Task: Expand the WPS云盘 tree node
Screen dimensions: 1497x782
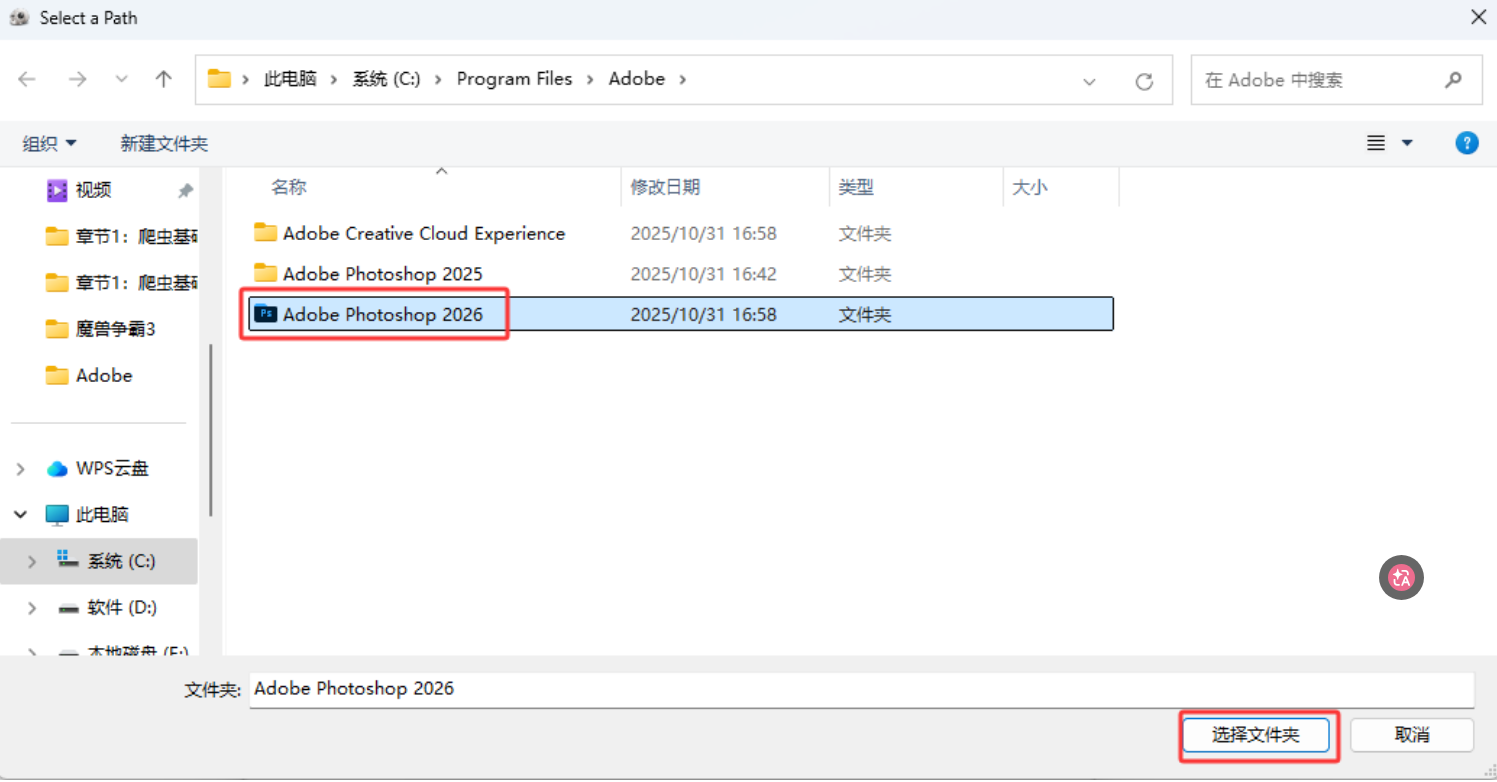Action: click(21, 468)
